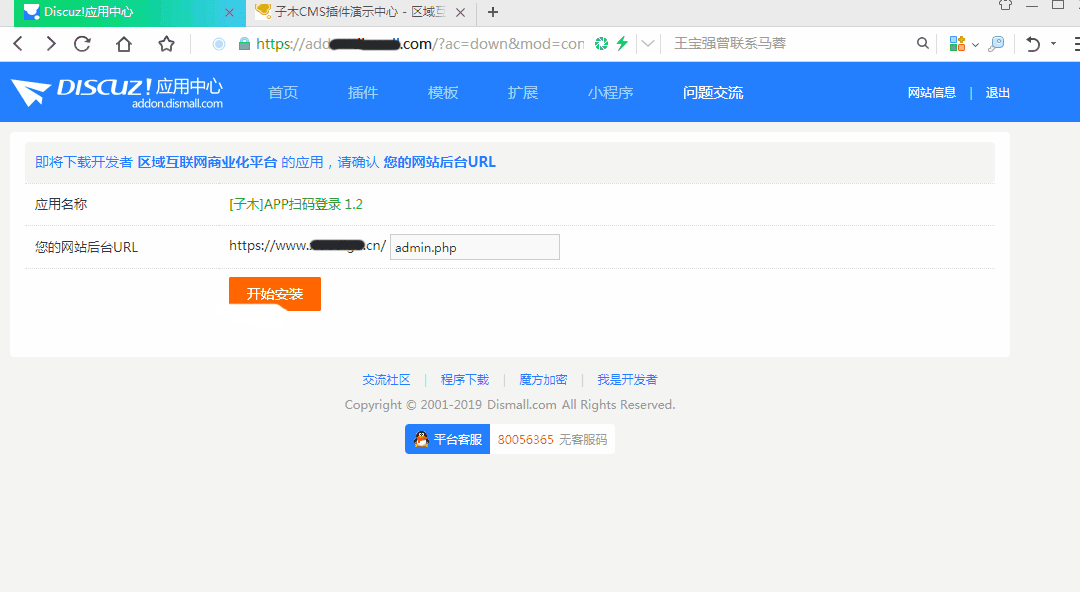
Task: Click the admin.php URL input field
Action: point(474,247)
